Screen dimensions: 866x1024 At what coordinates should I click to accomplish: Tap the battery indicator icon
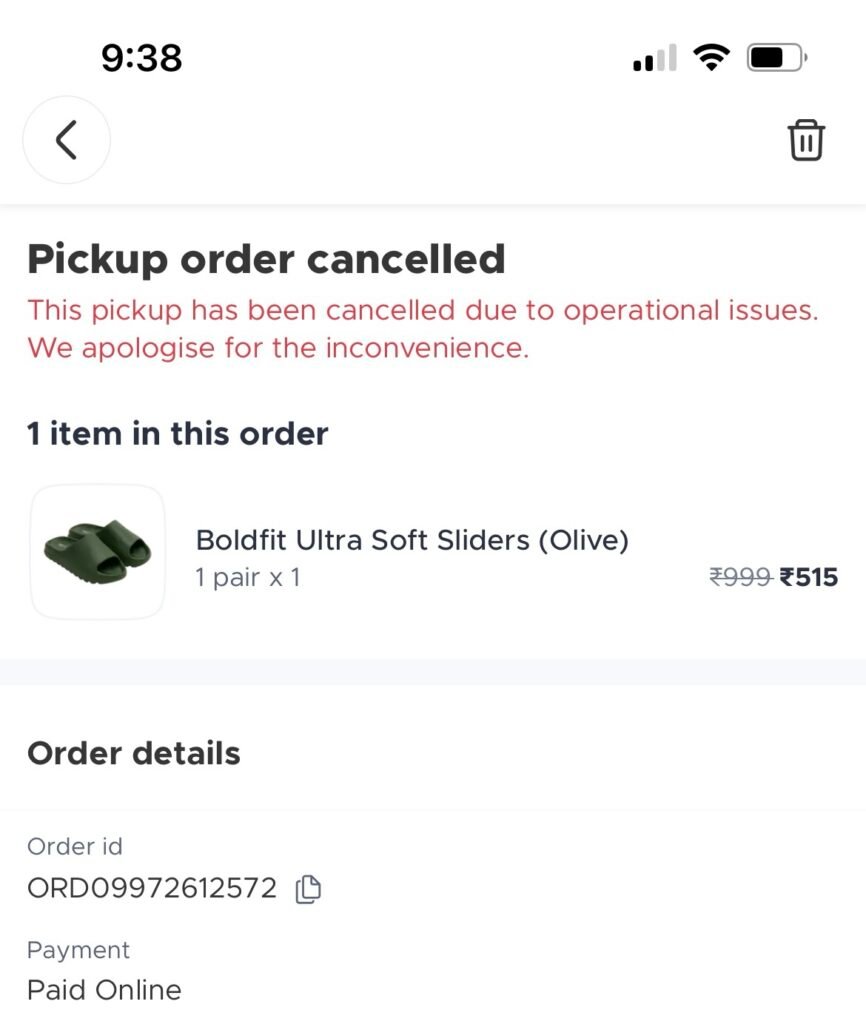click(776, 58)
